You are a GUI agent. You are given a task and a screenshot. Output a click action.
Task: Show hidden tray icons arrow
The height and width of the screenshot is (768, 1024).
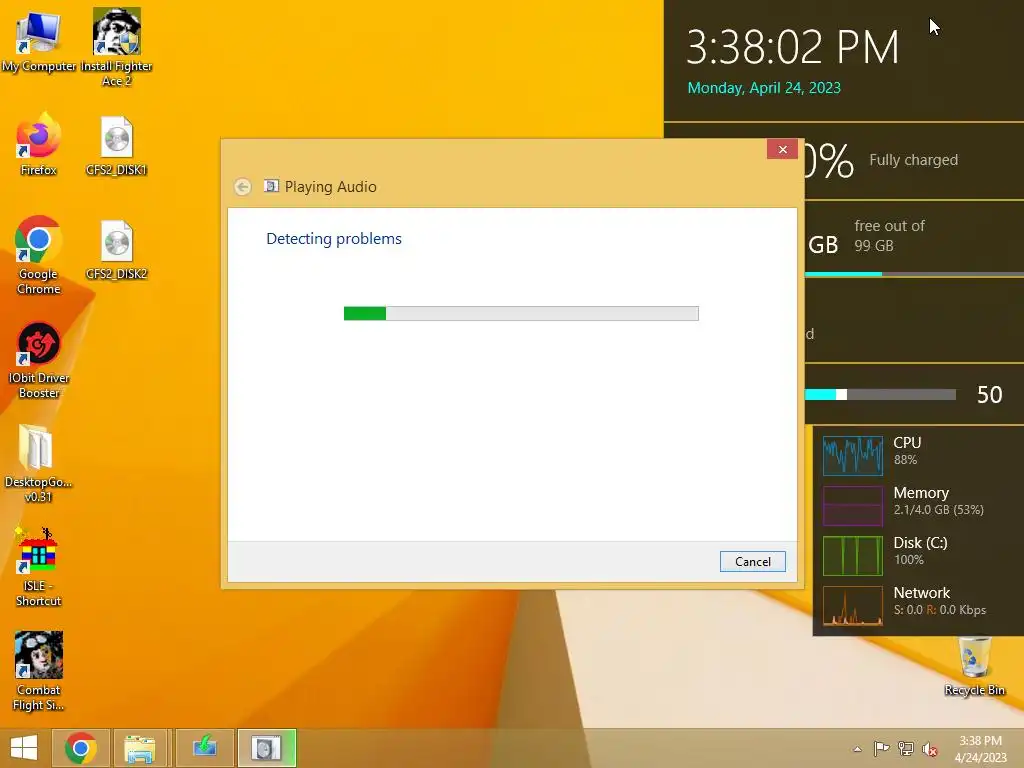[x=857, y=749]
